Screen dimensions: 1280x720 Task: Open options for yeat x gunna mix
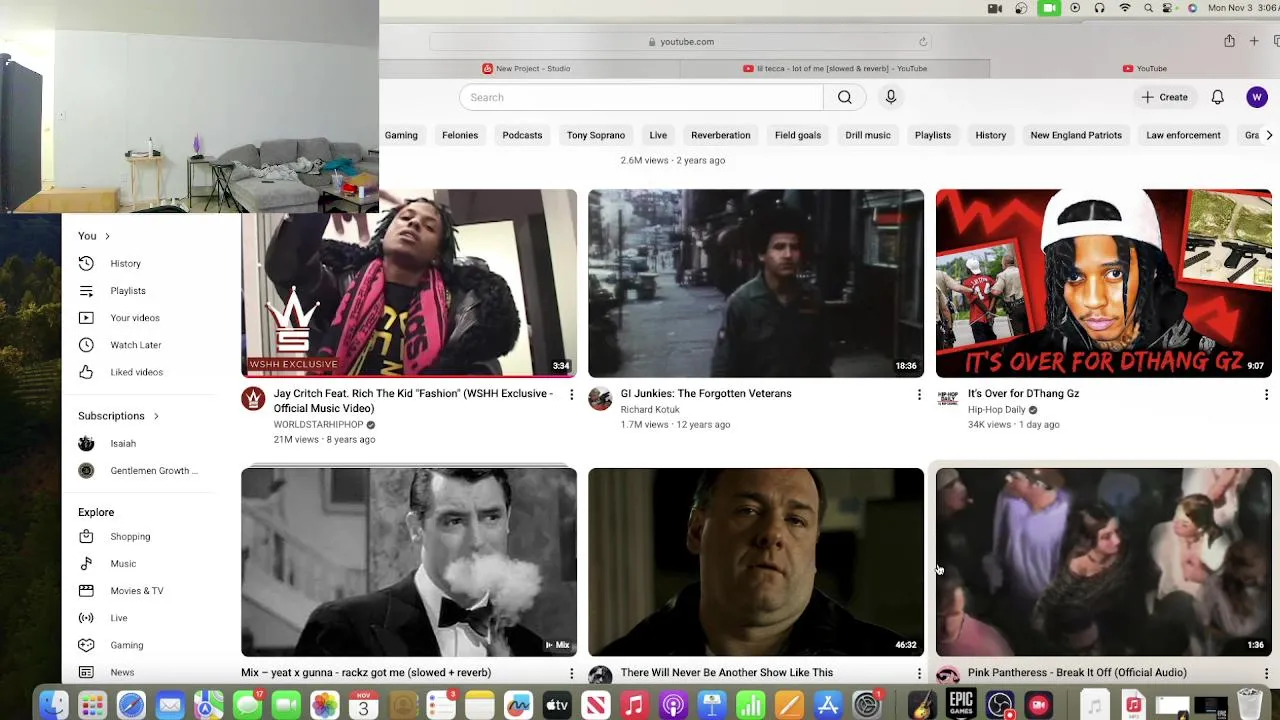click(571, 674)
